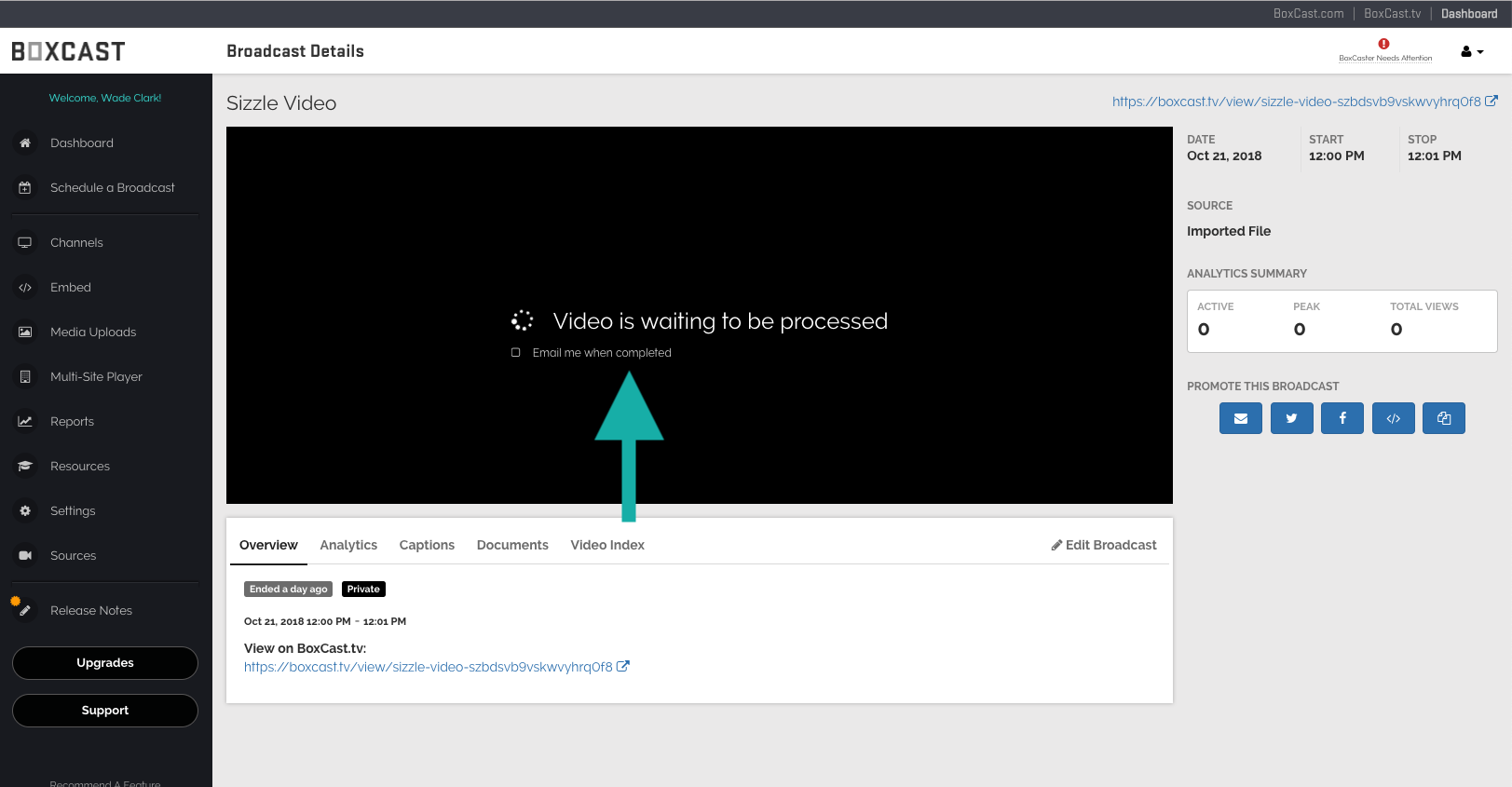Click Edit Broadcast
Screen dimensions: 1512x787
pos(1104,546)
